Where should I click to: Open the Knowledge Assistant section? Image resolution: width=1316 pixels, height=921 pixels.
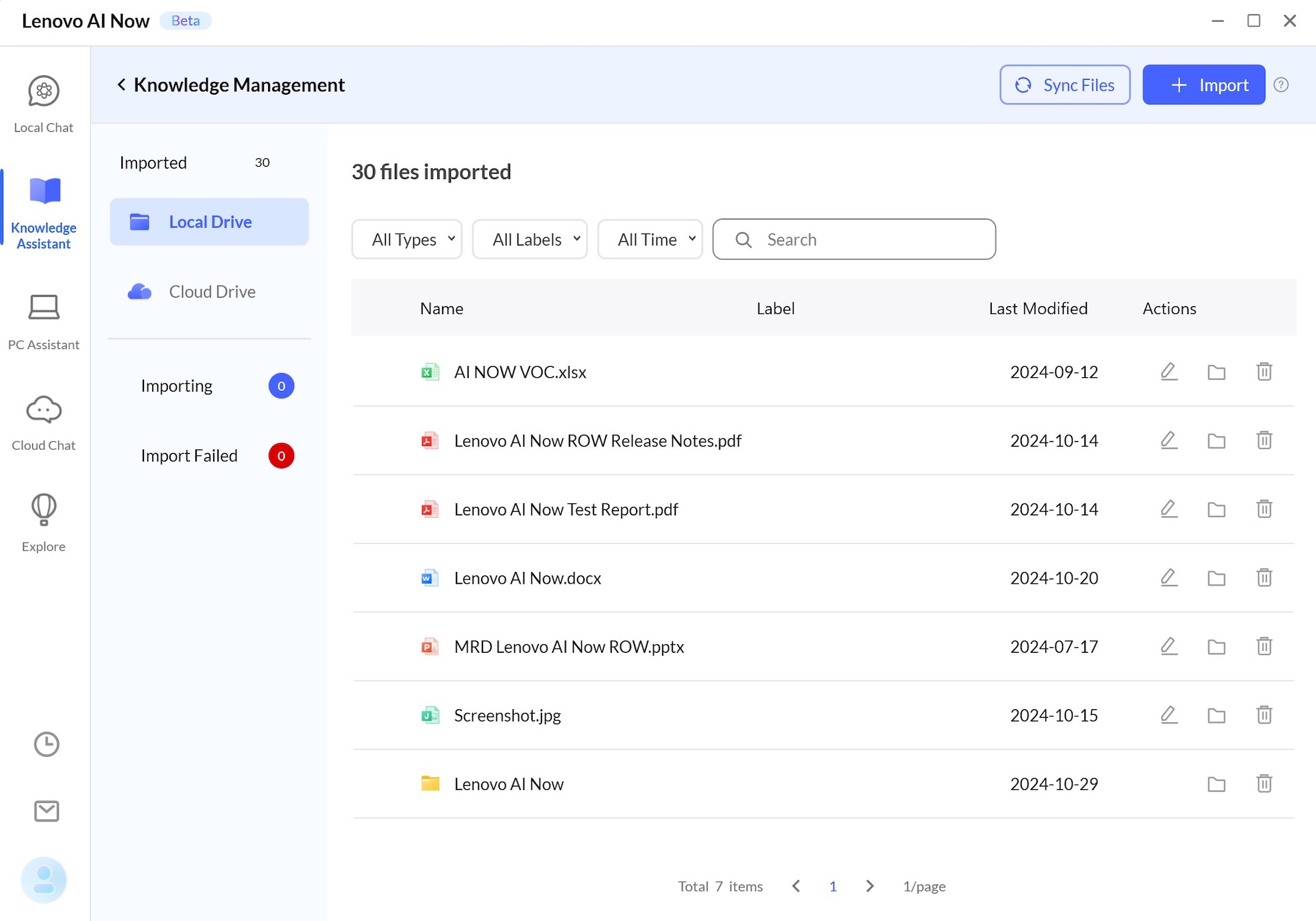[x=44, y=213]
